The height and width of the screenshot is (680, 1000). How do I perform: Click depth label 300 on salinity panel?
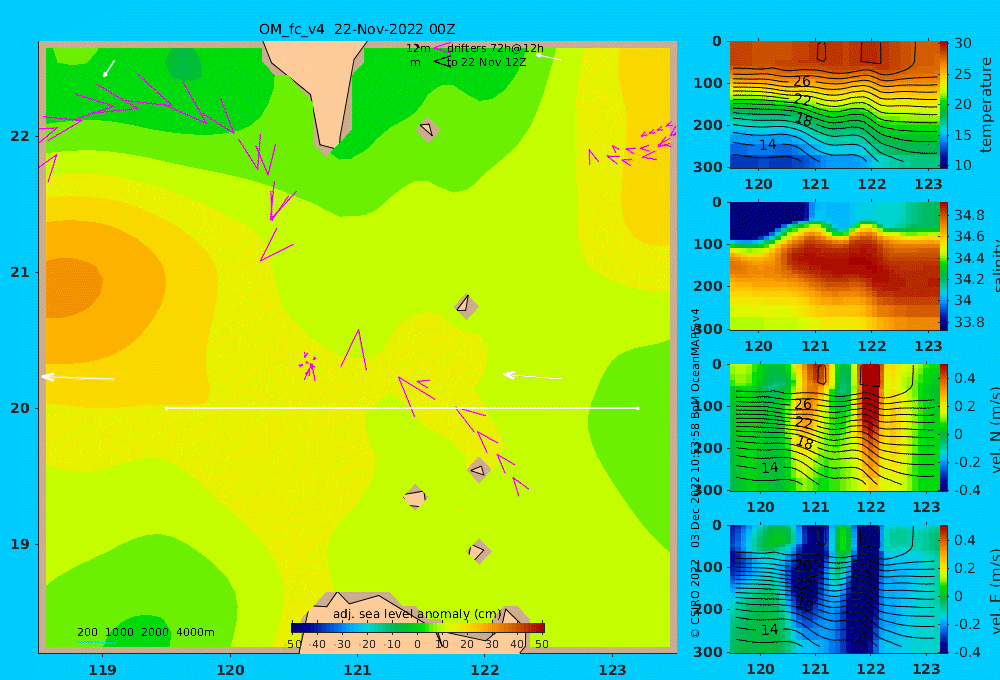pyautogui.click(x=708, y=329)
